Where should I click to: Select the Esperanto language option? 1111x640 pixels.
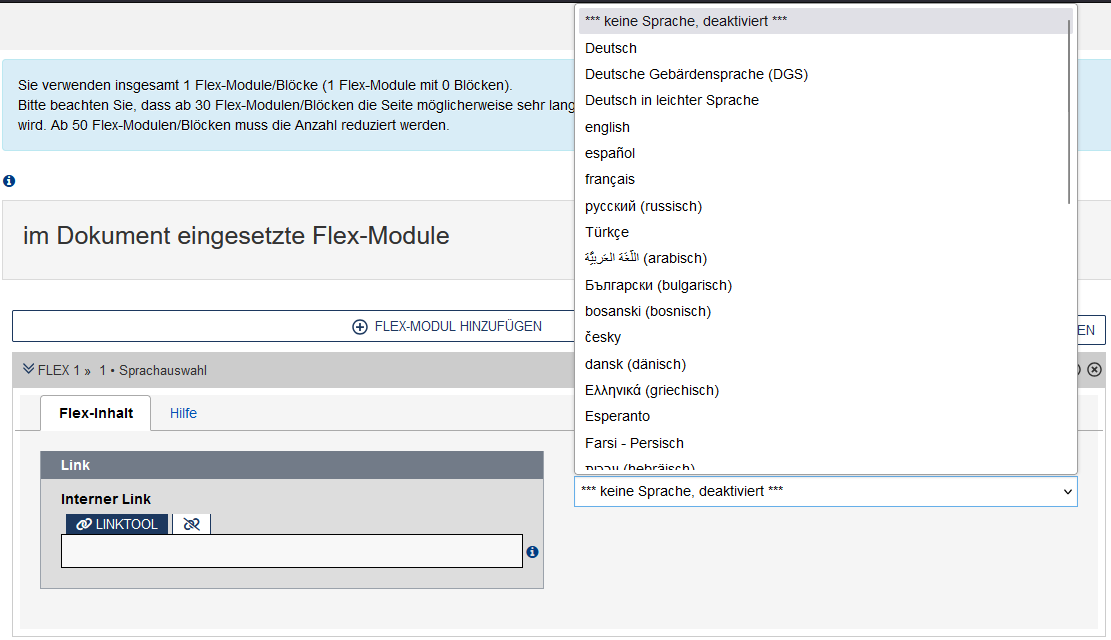(617, 416)
